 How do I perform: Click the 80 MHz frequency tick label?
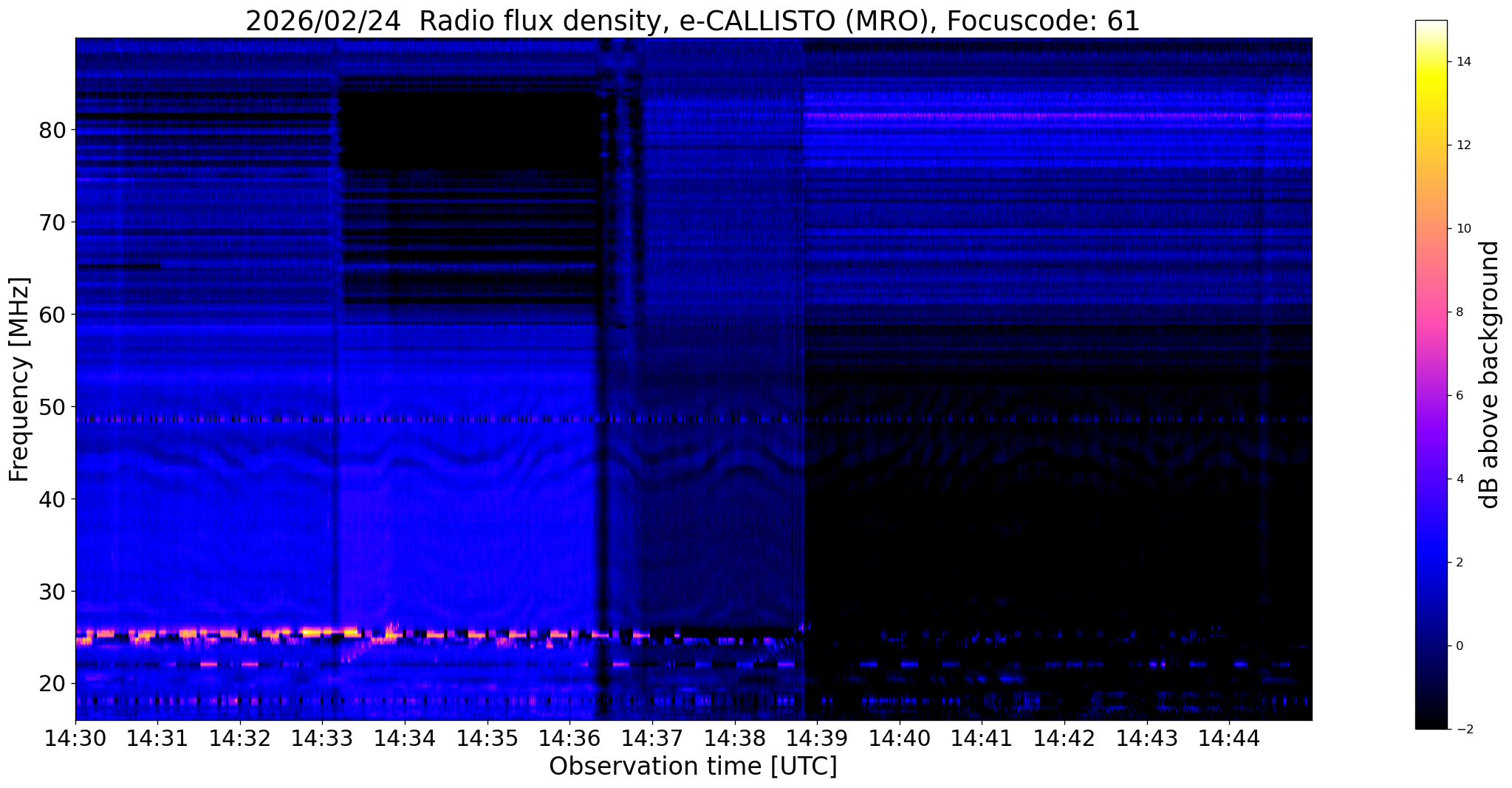pos(52,130)
